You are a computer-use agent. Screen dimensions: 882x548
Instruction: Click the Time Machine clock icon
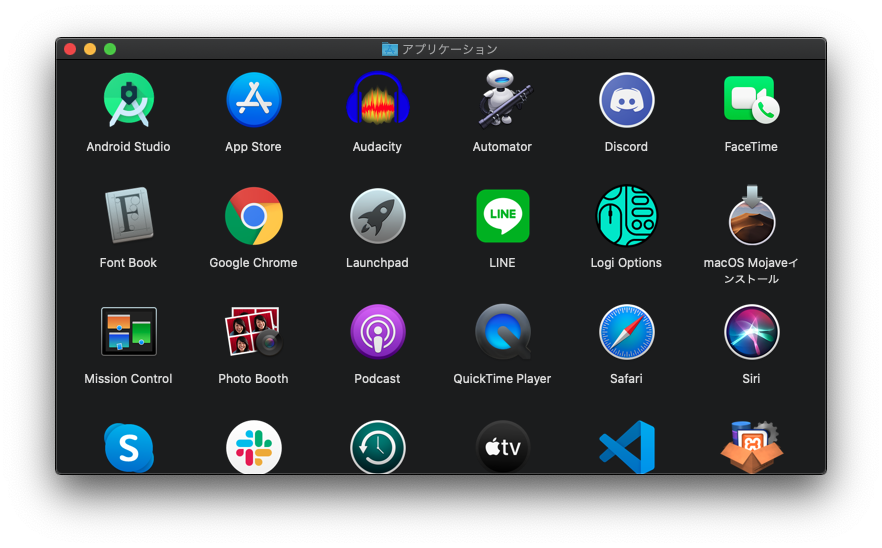(377, 448)
